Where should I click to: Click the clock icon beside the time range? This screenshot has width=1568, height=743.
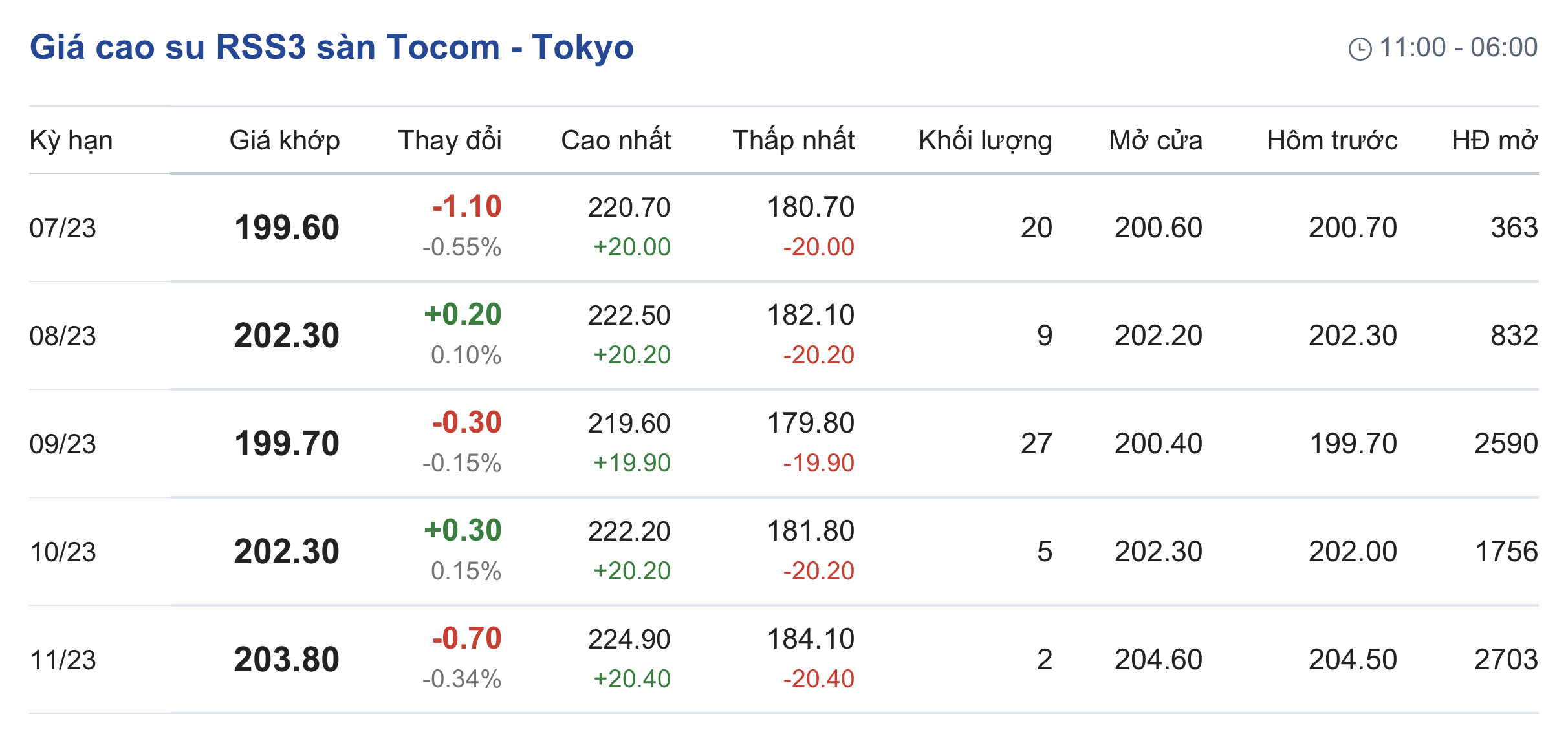point(1360,49)
